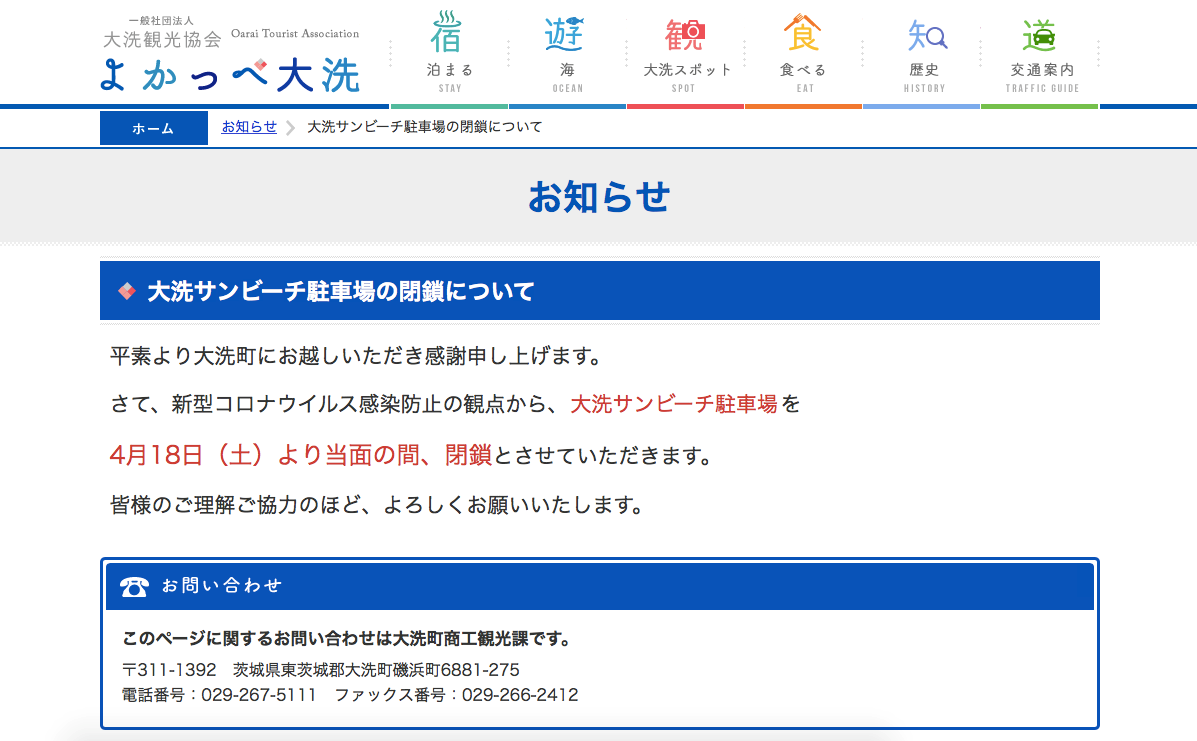Click the 大洗町商工観光課 contact sentence
The height and width of the screenshot is (741, 1197).
(x=348, y=639)
